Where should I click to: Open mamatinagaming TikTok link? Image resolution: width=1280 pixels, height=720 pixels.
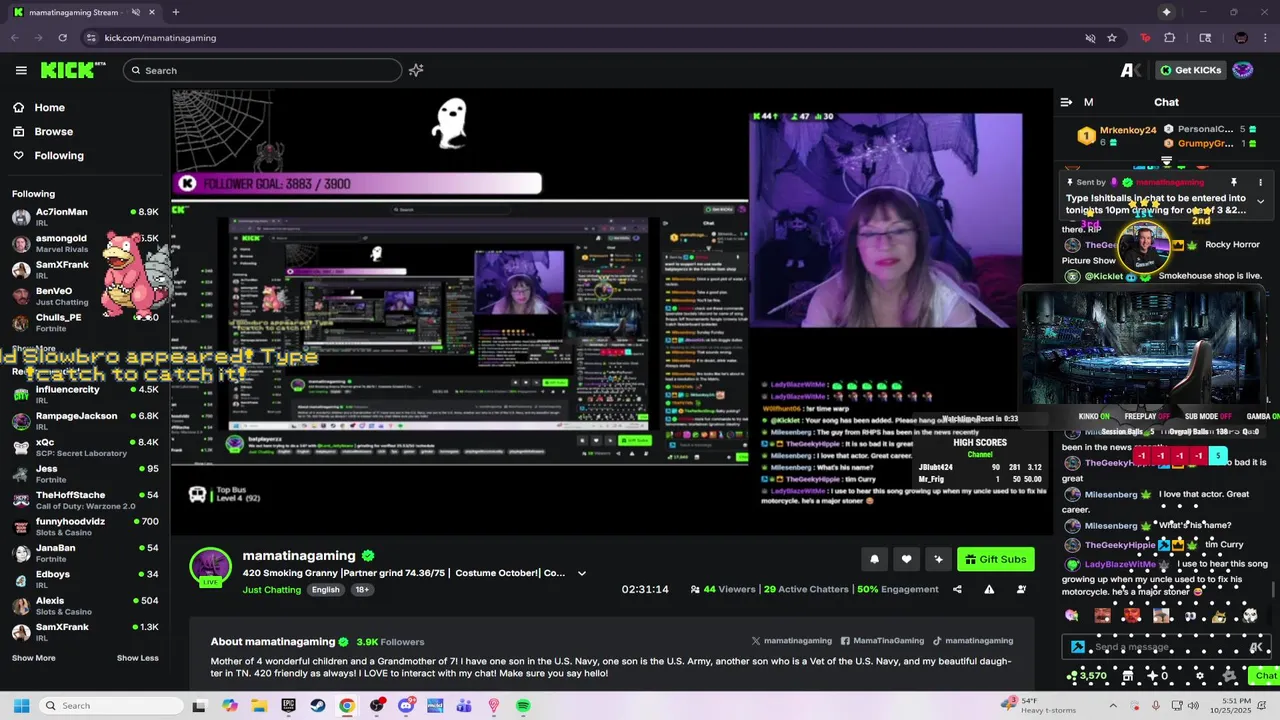click(x=973, y=641)
